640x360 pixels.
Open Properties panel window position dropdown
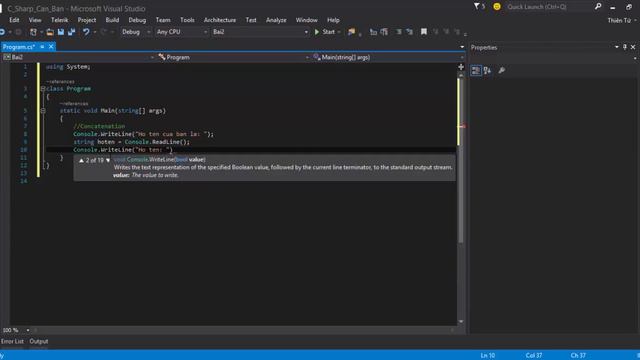click(616, 47)
